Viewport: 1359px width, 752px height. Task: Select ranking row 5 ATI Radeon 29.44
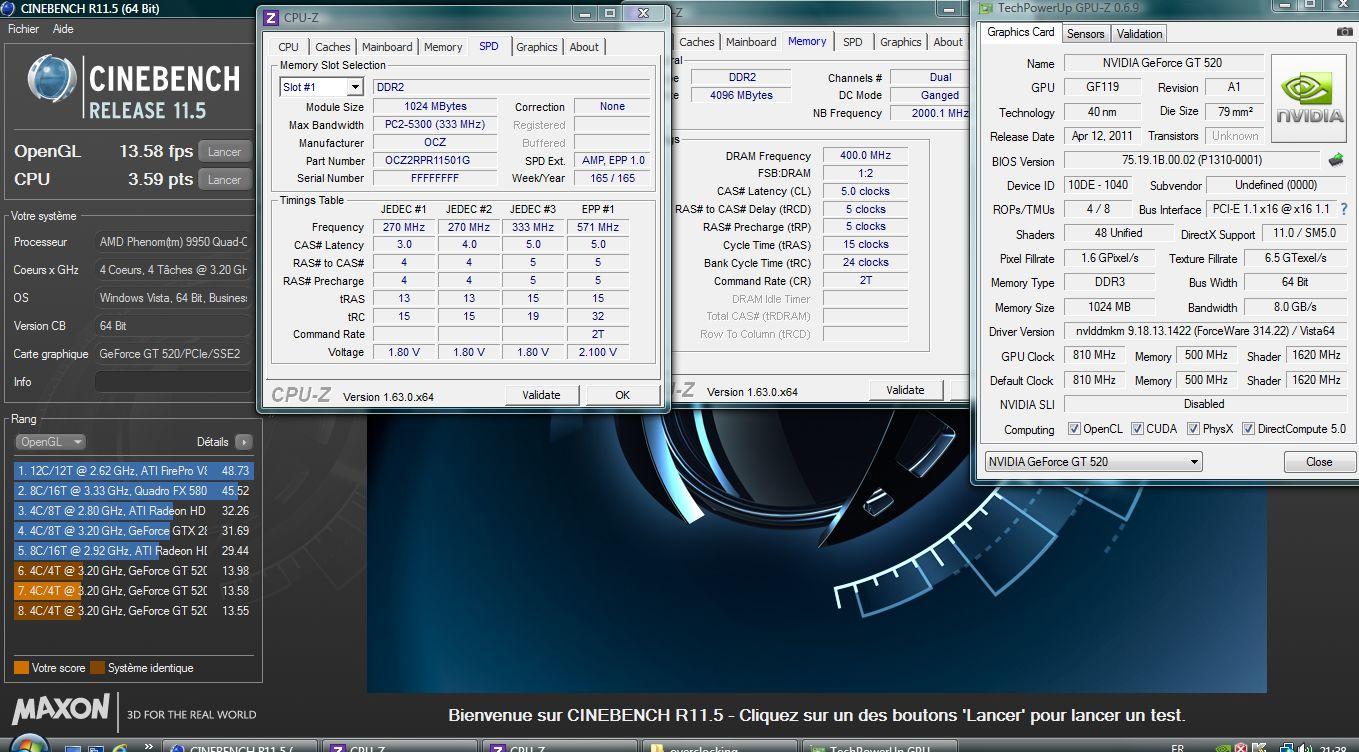(134, 550)
